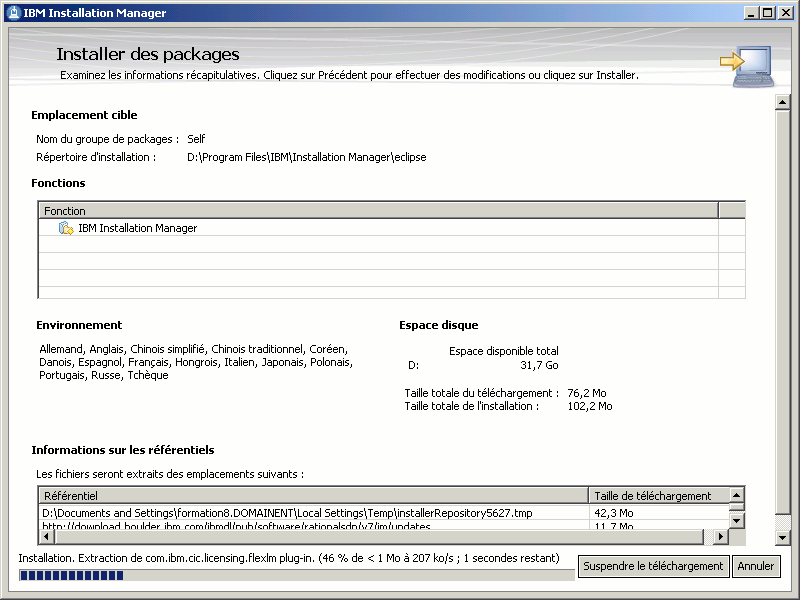Click repository table scroll left arrow
The image size is (800, 600).
point(46,537)
